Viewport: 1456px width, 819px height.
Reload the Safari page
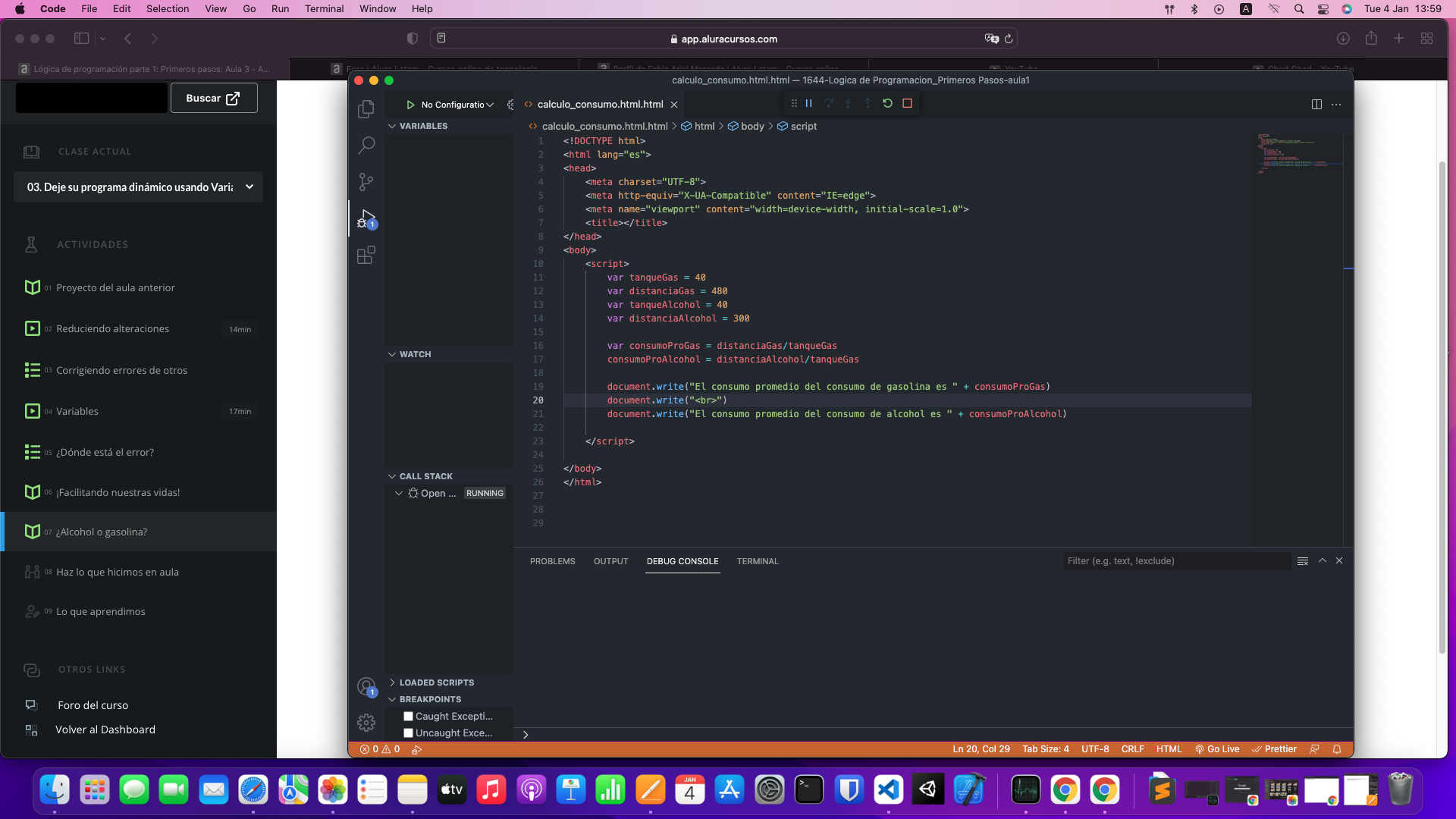point(1009,39)
